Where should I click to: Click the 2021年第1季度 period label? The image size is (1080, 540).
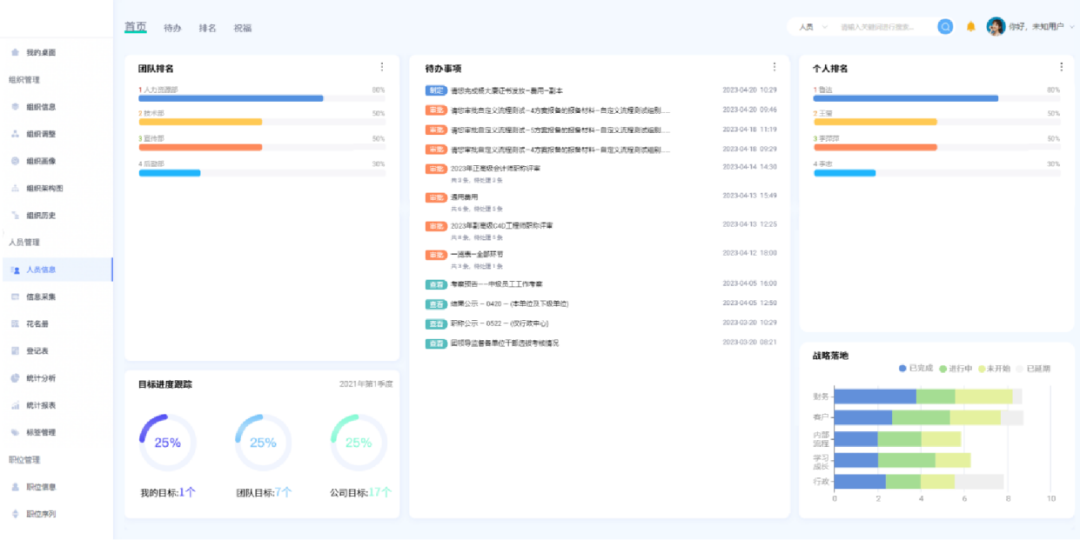click(366, 384)
